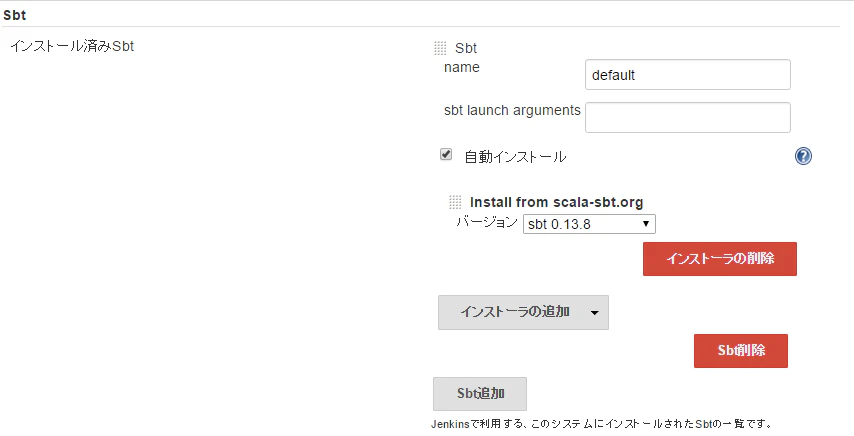854x436 pixels.
Task: Click the drag handle beside Install from scala-sbt.org
Action: pyautogui.click(x=455, y=202)
